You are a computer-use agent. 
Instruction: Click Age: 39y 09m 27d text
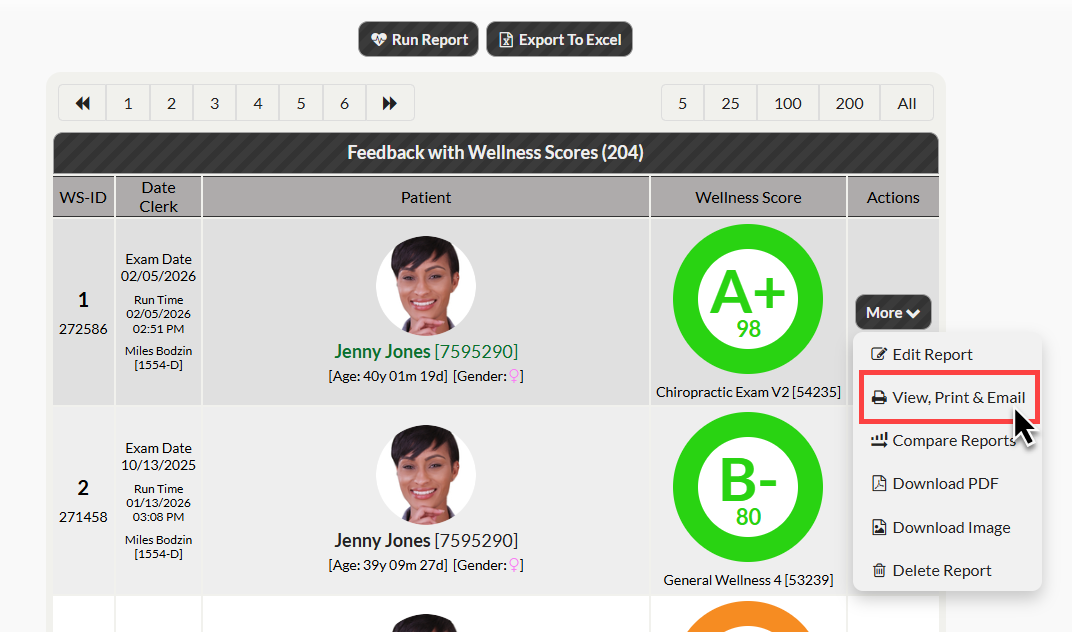pos(388,565)
